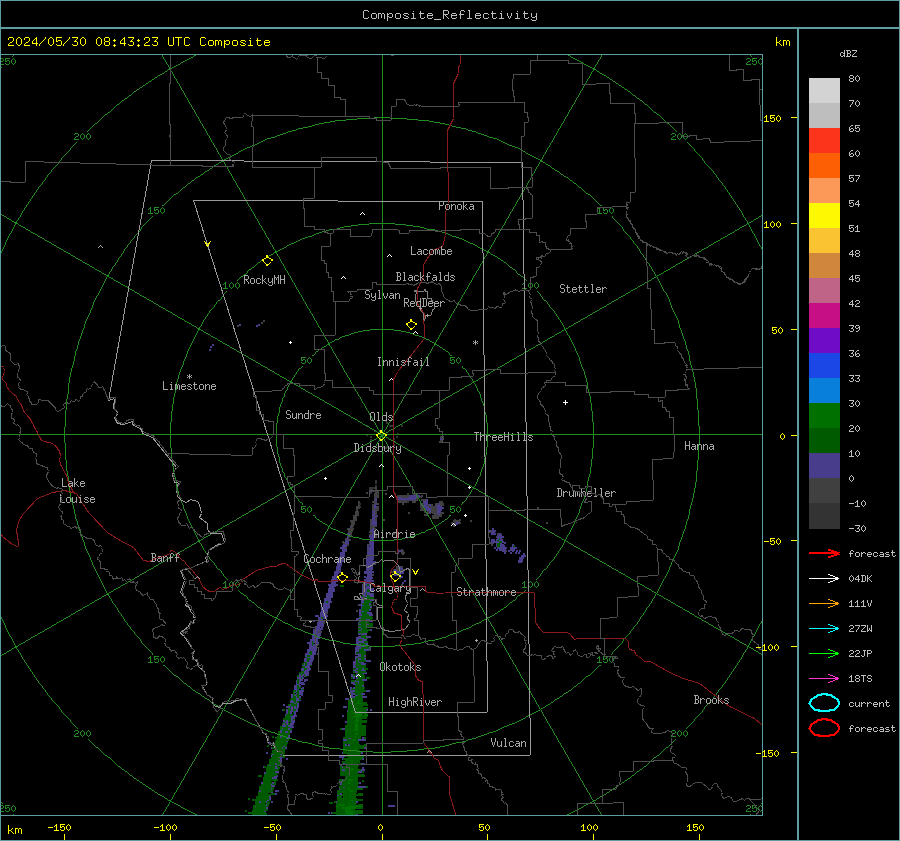Click the Hanna city label
The width and height of the screenshot is (900, 841).
(x=699, y=446)
